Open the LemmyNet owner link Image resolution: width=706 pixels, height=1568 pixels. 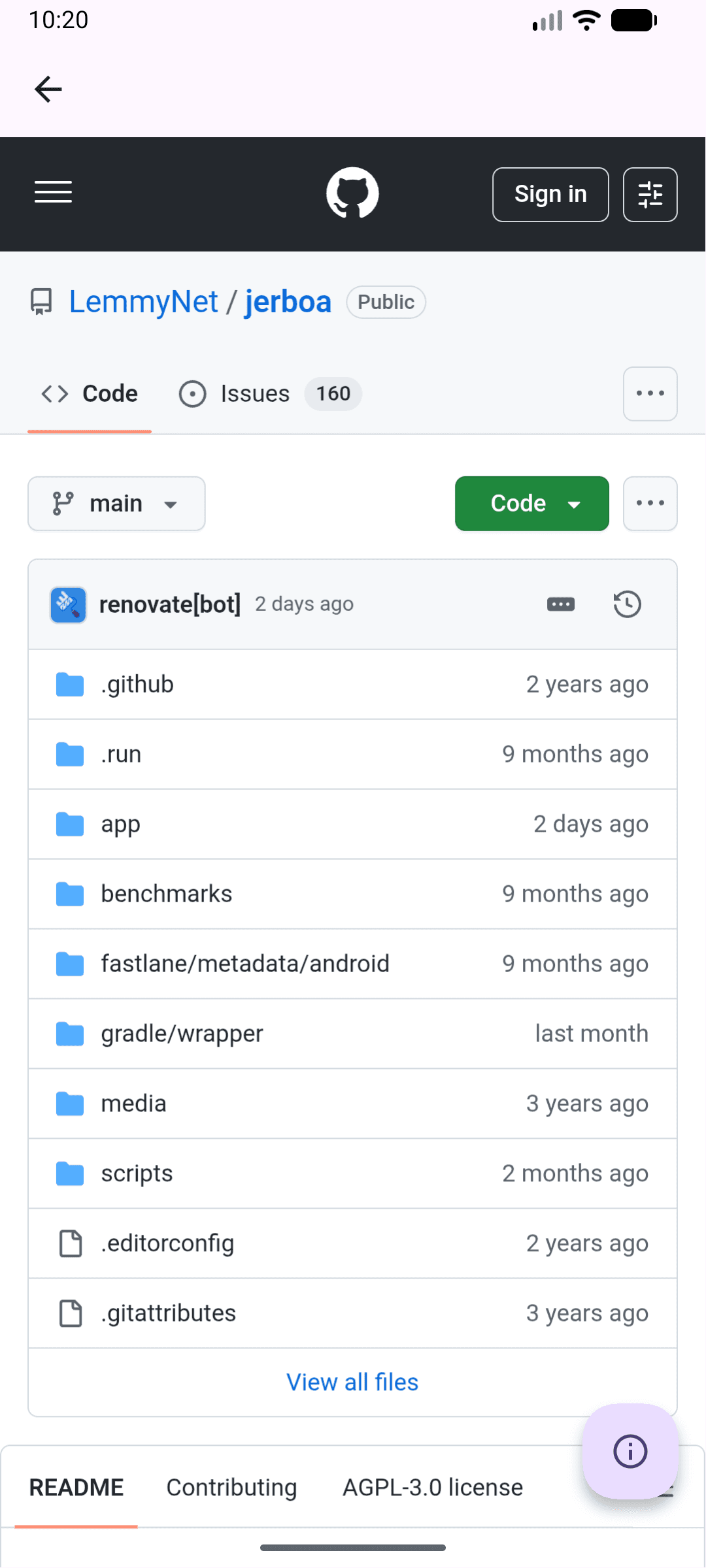coord(144,302)
